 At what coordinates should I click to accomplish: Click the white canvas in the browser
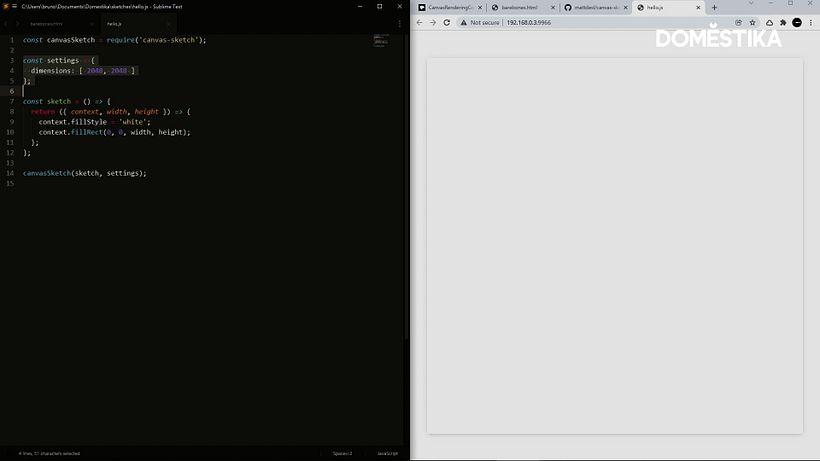click(614, 246)
